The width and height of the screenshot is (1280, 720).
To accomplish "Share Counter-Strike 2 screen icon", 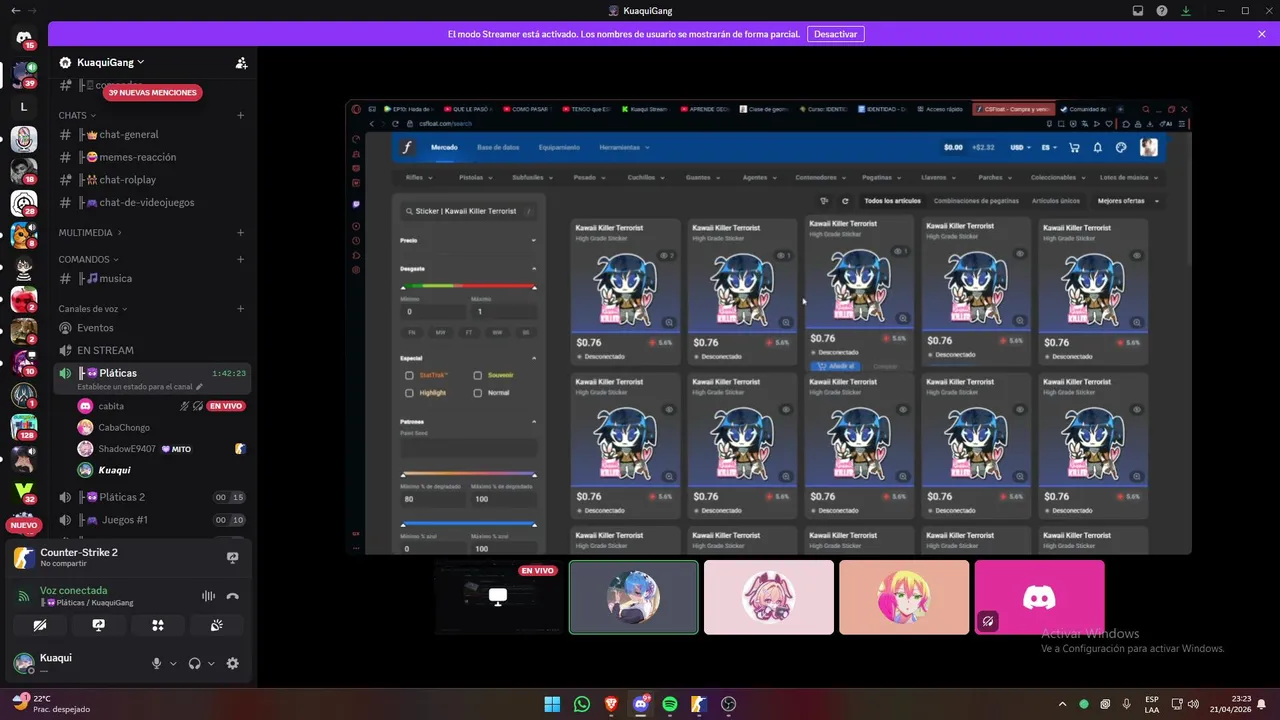I will click(x=233, y=557).
